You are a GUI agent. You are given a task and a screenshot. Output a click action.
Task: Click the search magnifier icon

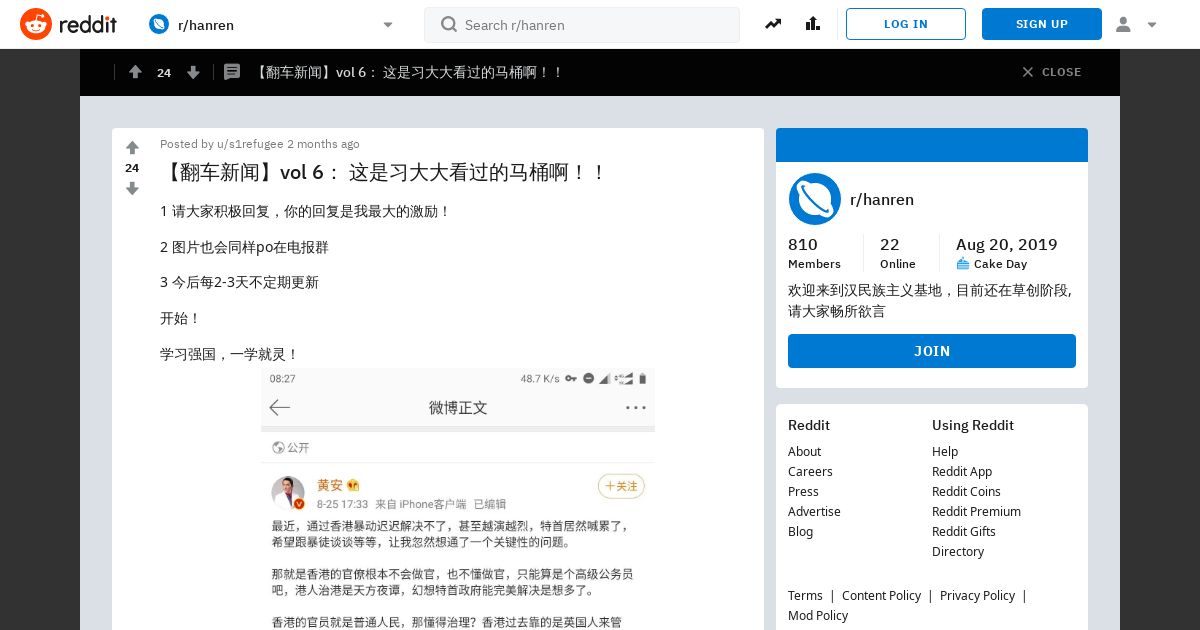point(449,24)
